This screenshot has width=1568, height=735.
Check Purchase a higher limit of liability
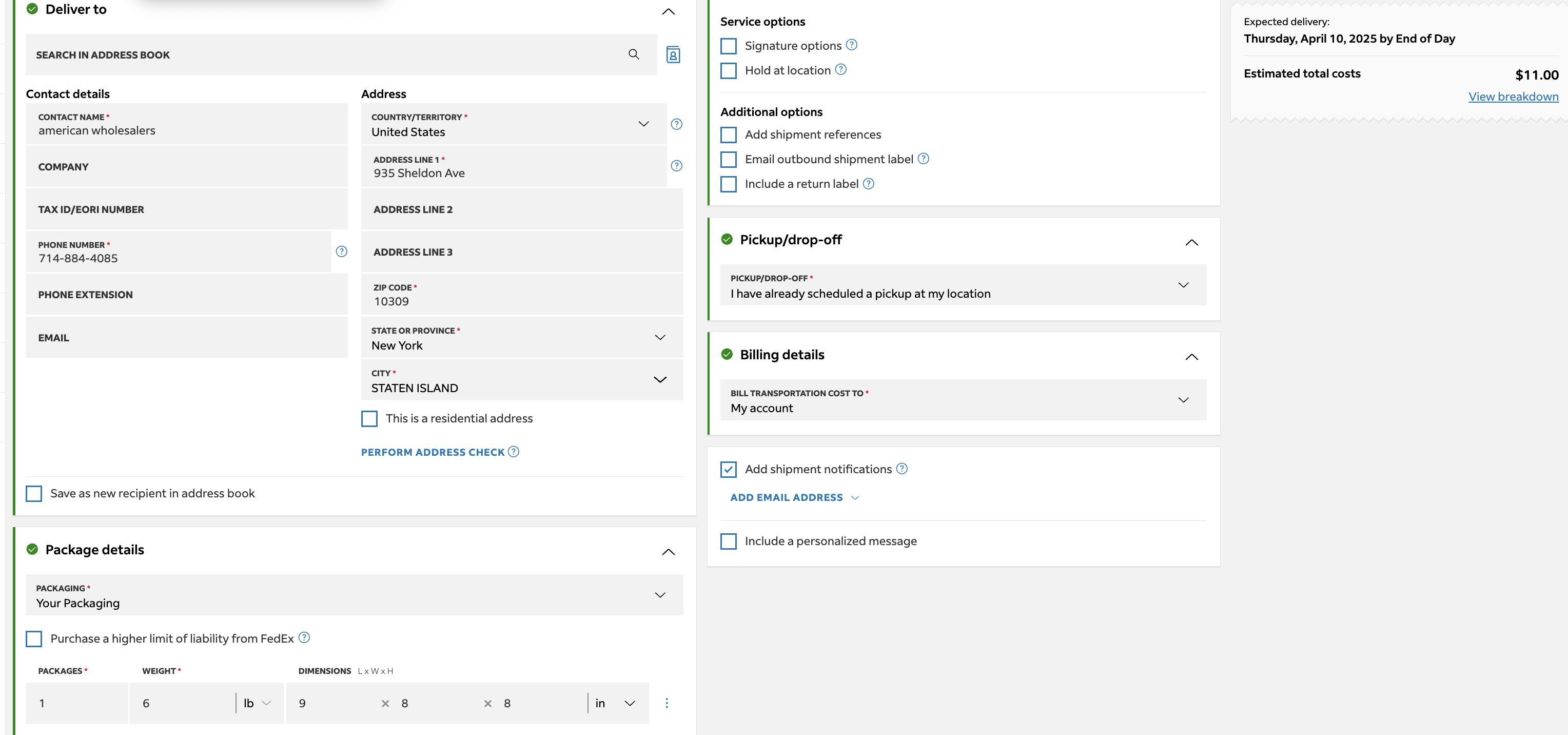point(34,639)
